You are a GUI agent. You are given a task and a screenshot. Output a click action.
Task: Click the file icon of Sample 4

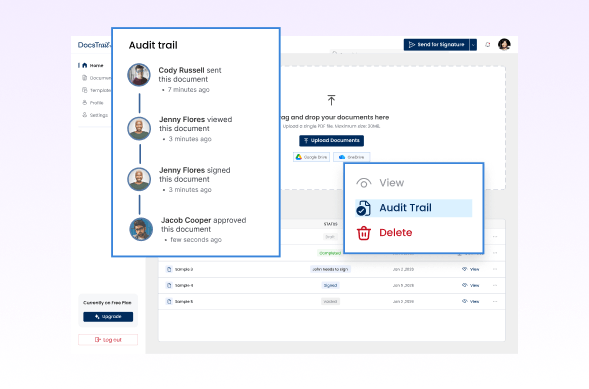pyautogui.click(x=169, y=285)
